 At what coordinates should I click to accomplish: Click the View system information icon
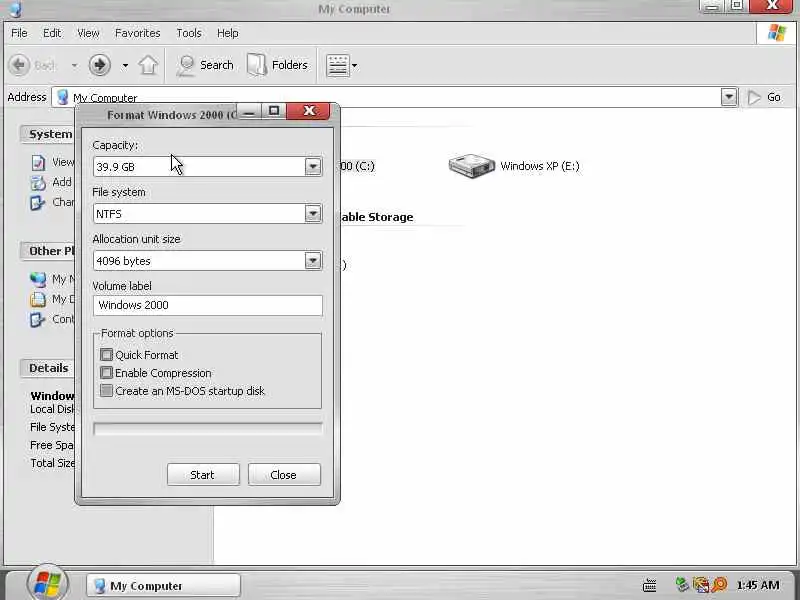click(38, 162)
